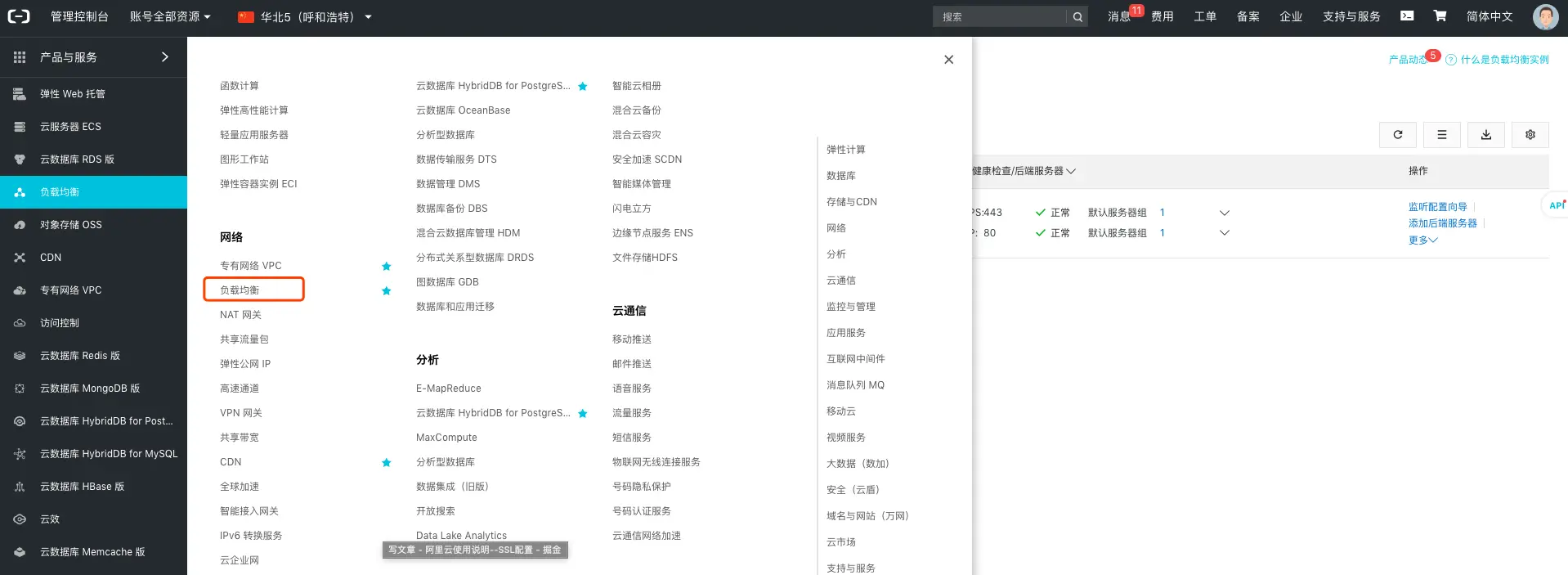Open 什么是负载均衡实例 help link

pos(1504,60)
